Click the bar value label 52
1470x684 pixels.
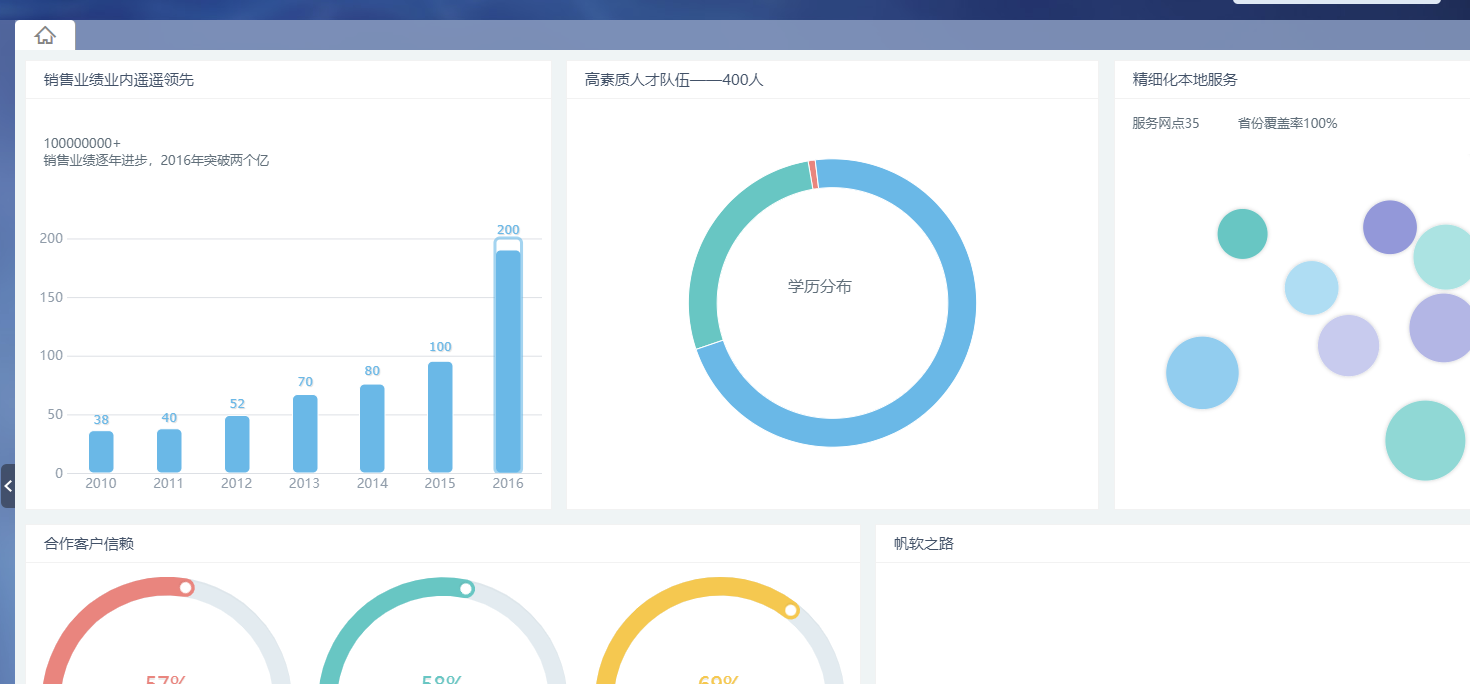pyautogui.click(x=237, y=404)
